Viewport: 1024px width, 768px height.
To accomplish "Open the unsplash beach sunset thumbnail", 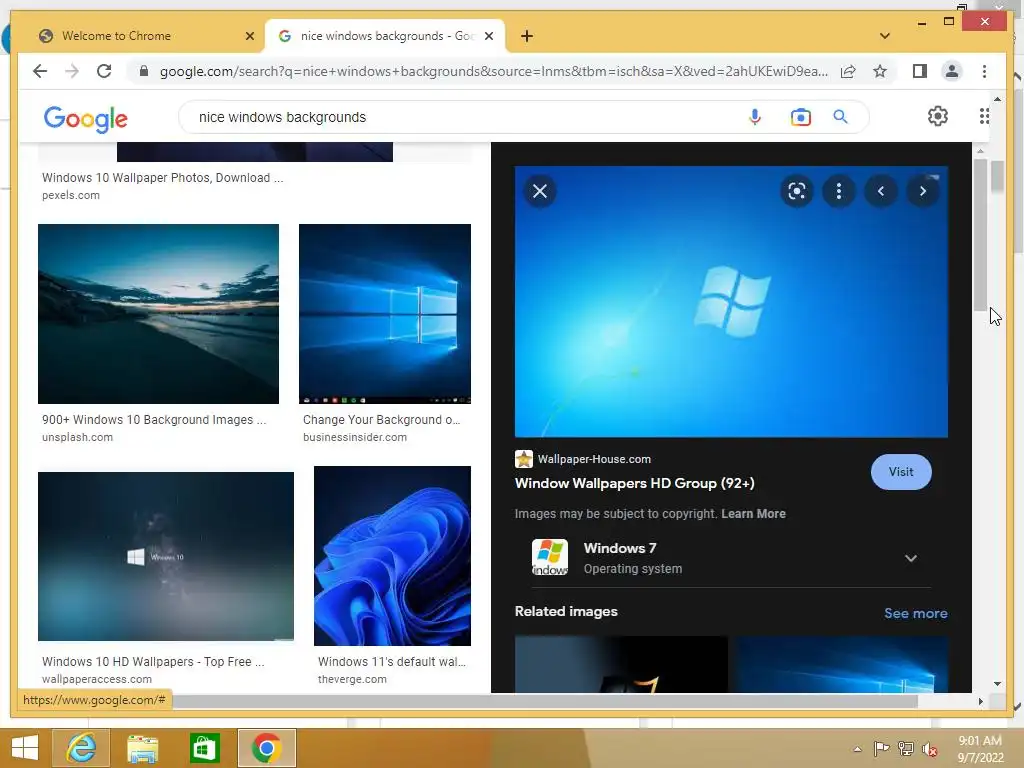I will [x=158, y=313].
